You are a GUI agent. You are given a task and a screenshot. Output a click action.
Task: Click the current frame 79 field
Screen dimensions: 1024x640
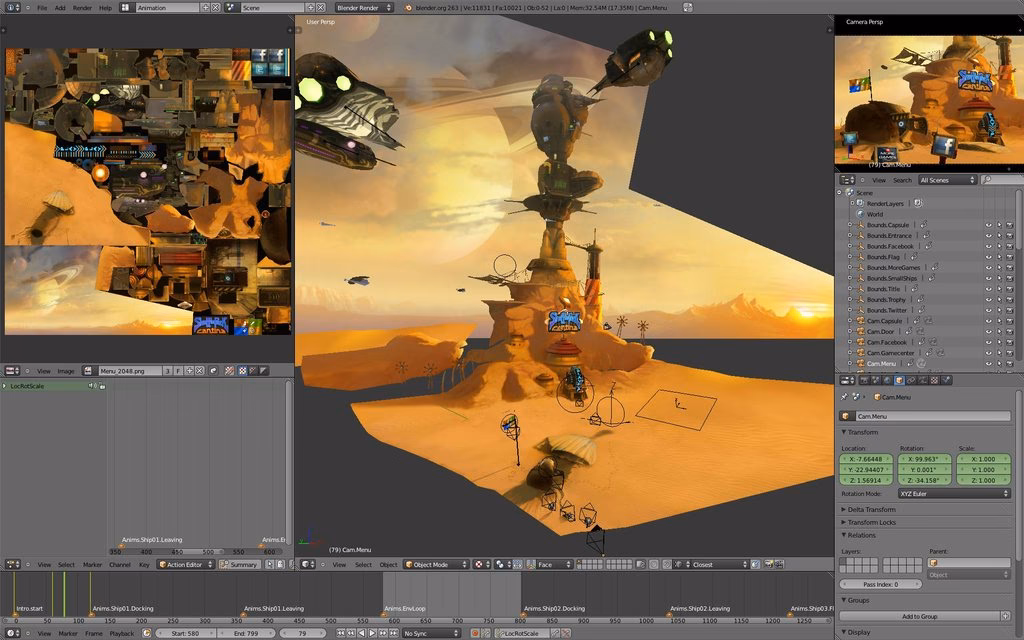[x=302, y=633]
